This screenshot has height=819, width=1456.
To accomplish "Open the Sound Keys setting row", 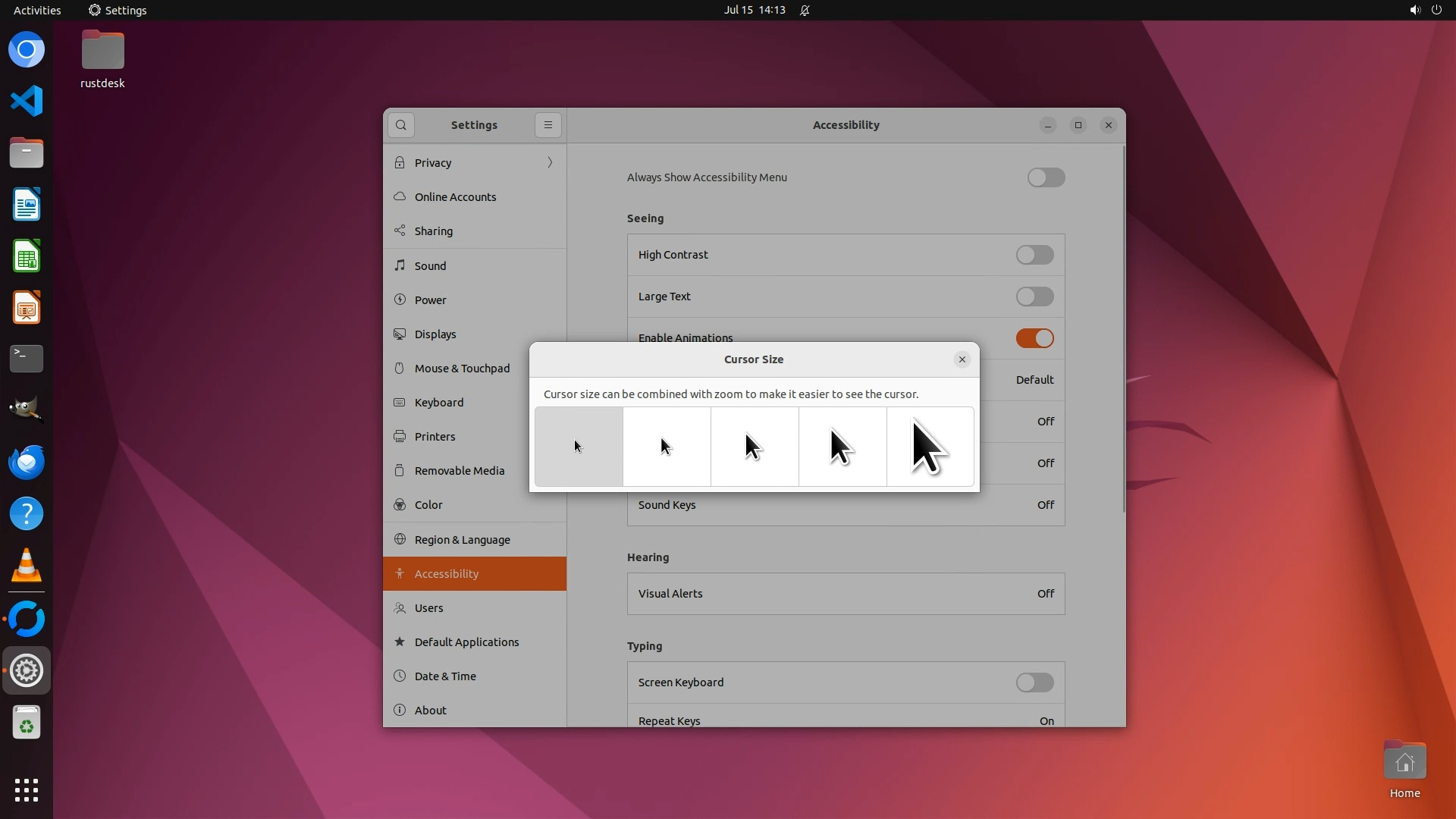I will pos(846,506).
